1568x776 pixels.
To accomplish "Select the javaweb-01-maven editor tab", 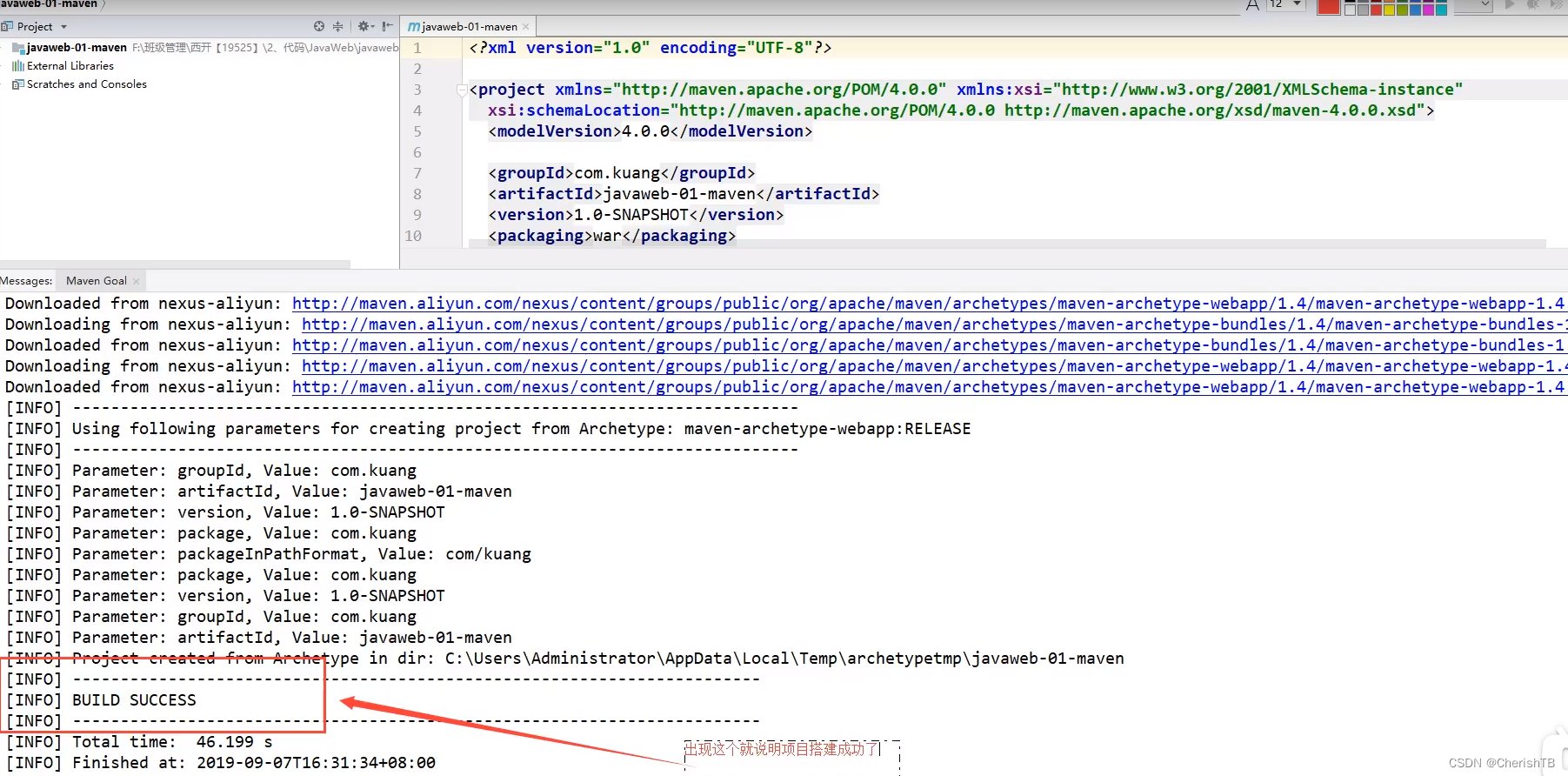I will coord(469,27).
